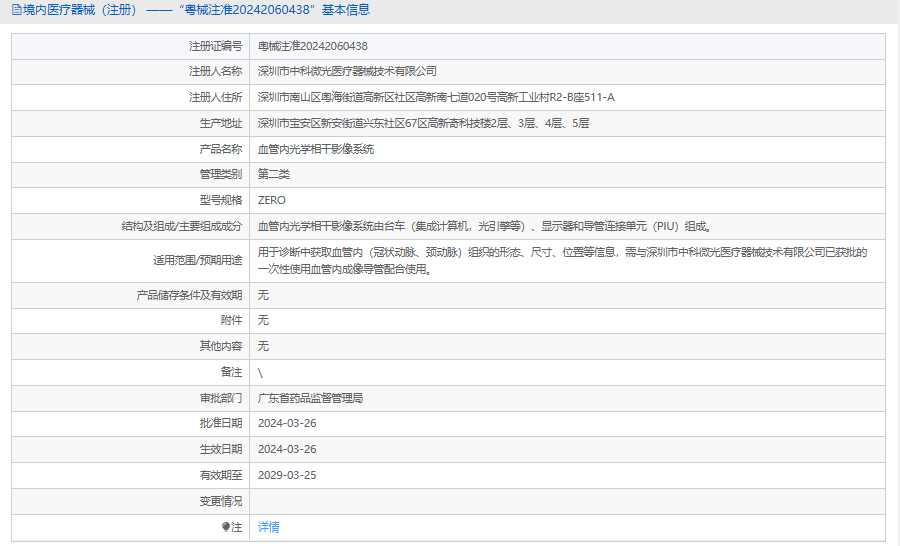Select production address 深圳市宝安区新安街道兴东社区
This screenshot has width=900, height=546.
(x=424, y=123)
